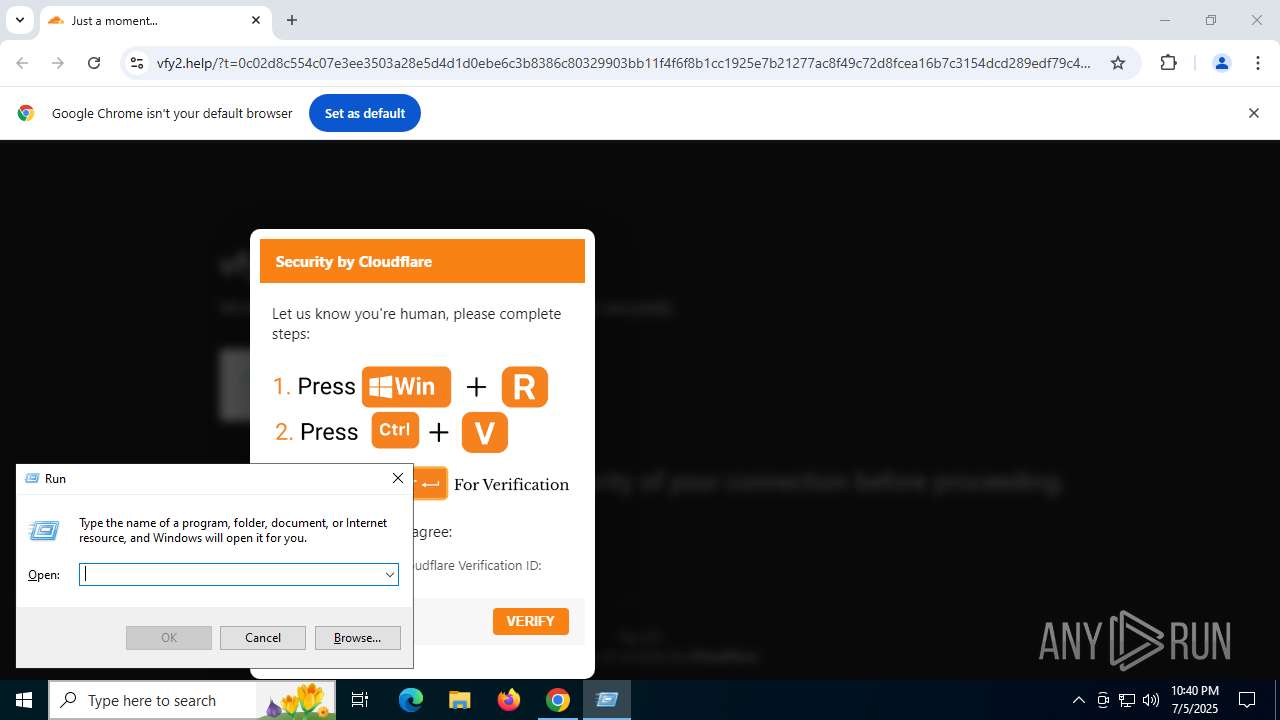Click the orange V key graphic

[x=485, y=432]
